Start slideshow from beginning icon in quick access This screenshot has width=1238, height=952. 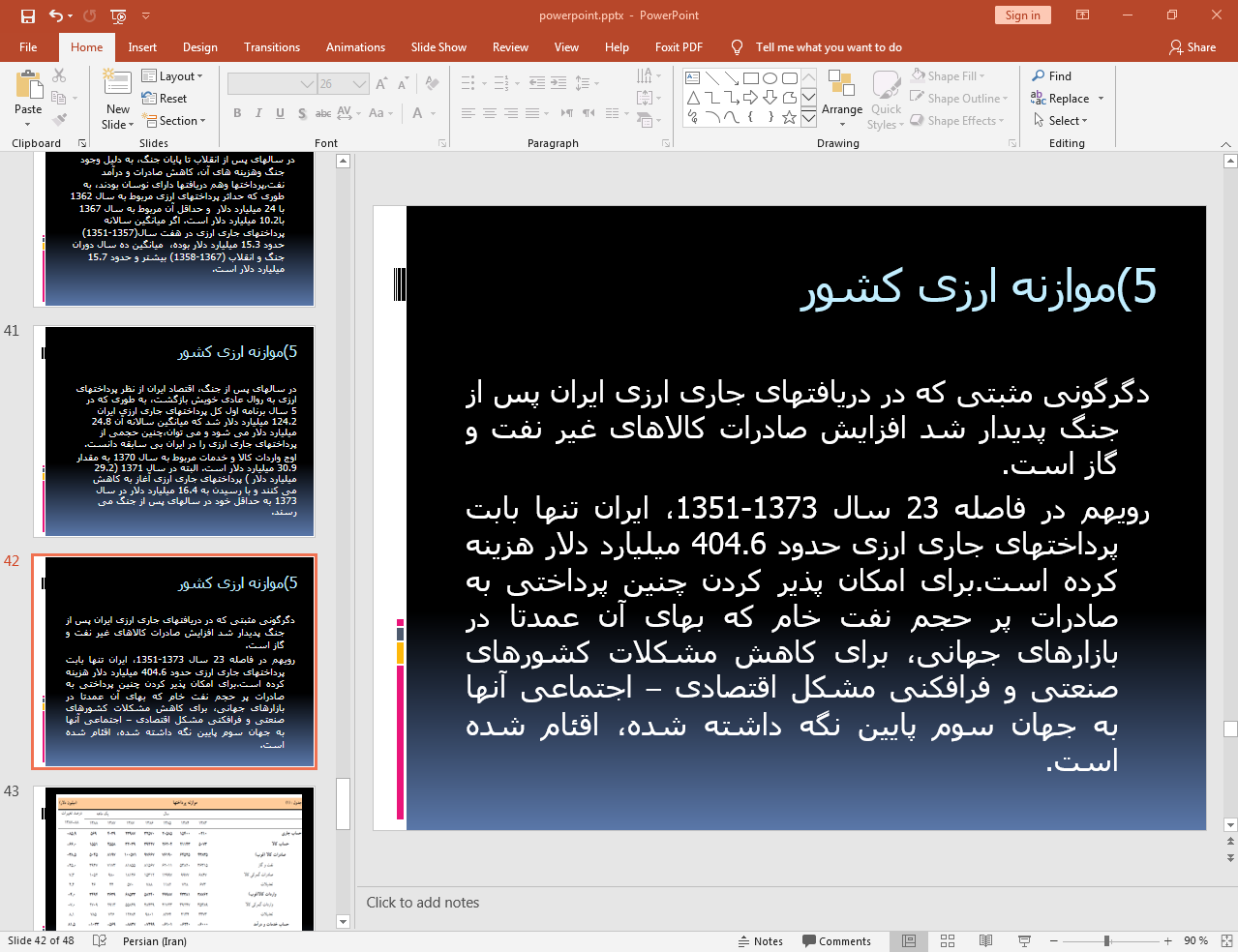(x=118, y=15)
